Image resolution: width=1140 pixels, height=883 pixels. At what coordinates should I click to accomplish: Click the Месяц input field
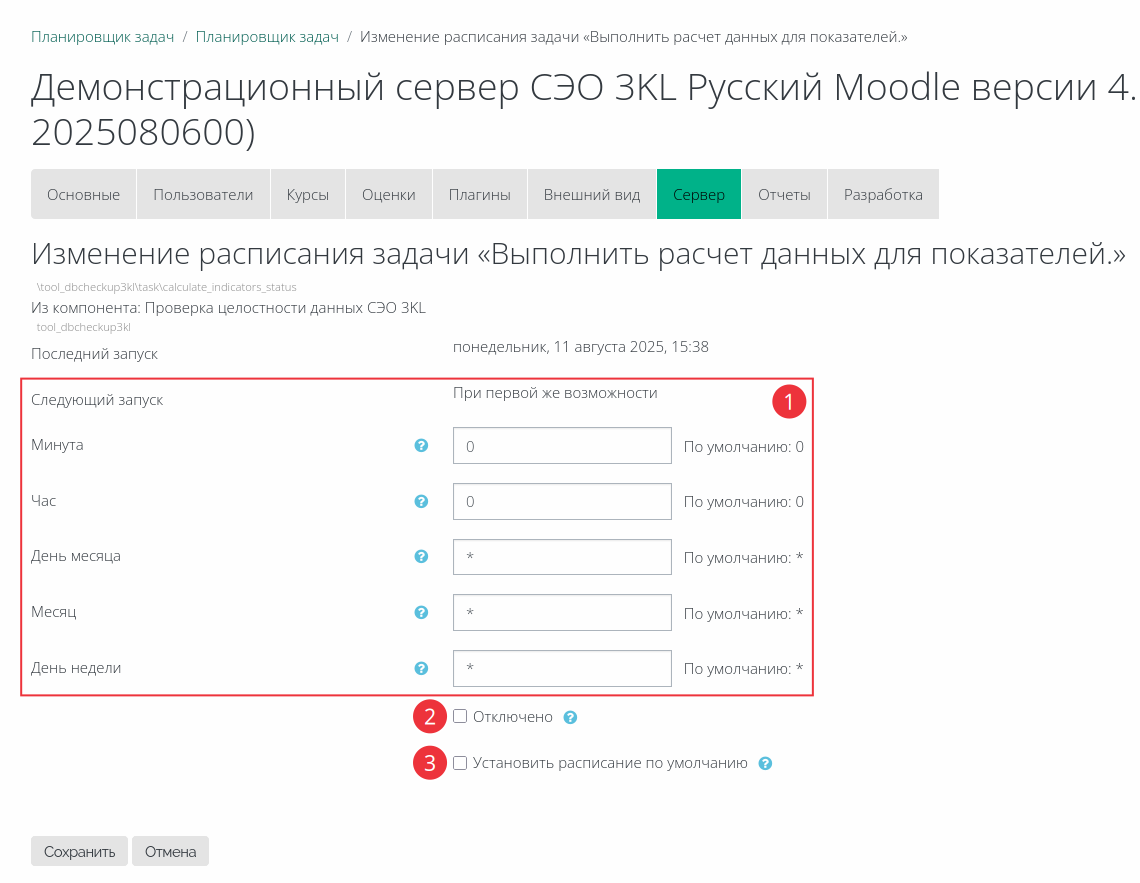click(562, 613)
